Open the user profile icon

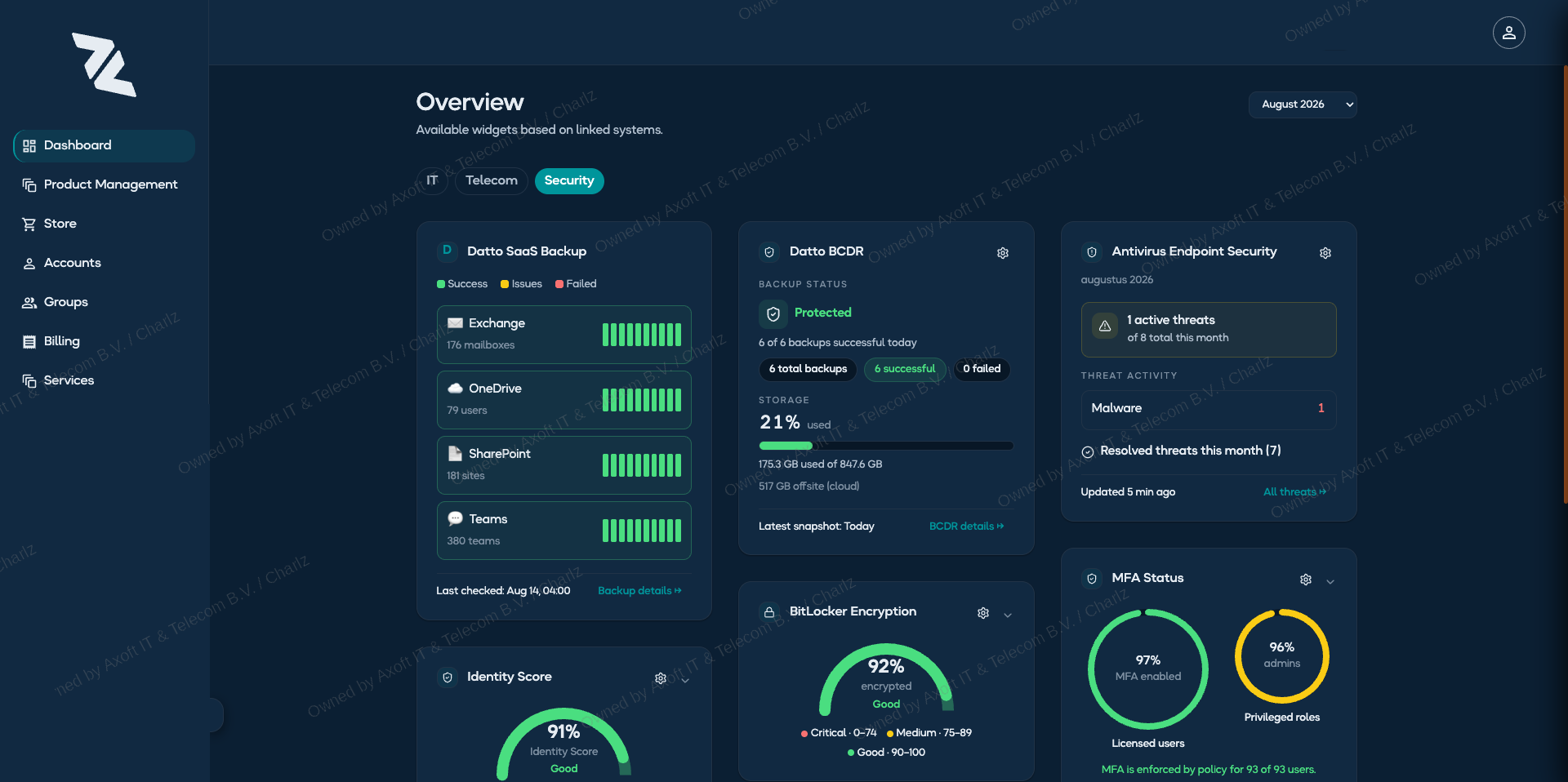coord(1508,33)
